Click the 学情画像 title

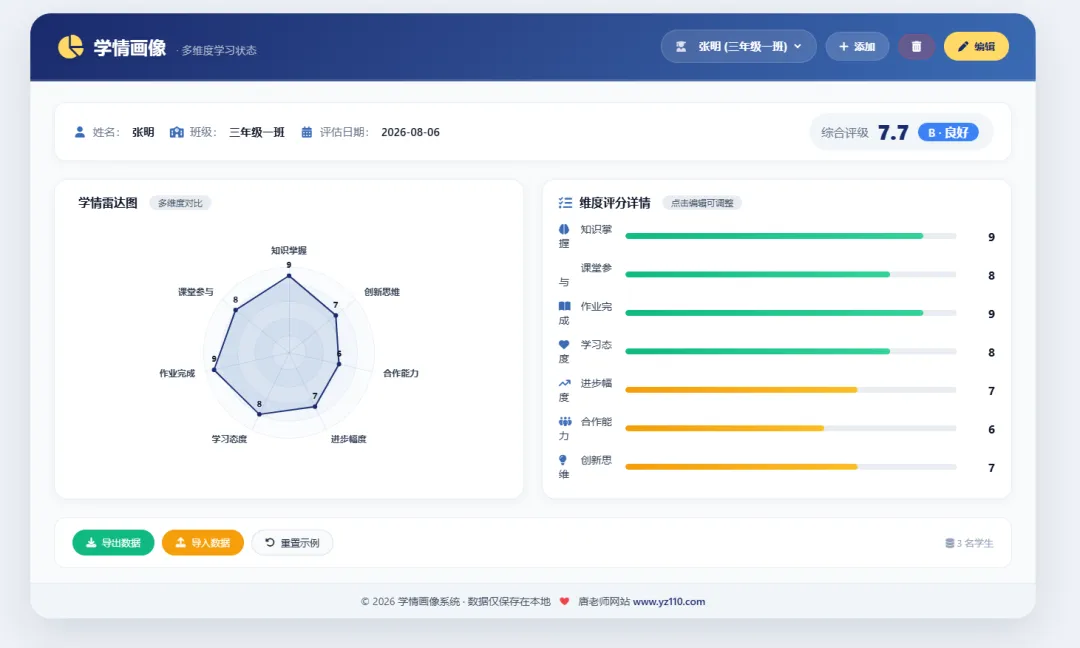coord(129,48)
